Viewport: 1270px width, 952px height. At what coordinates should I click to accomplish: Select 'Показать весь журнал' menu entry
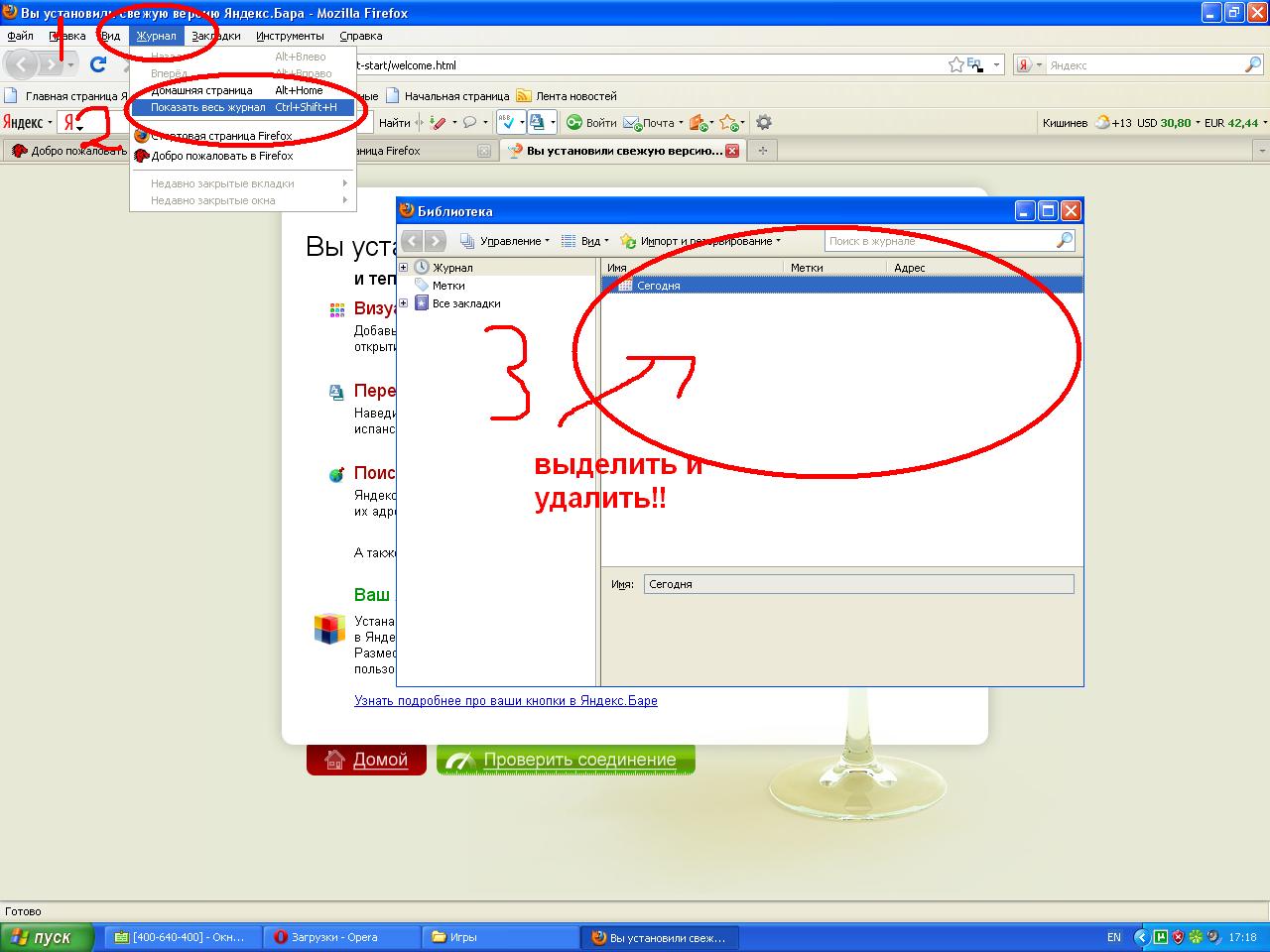pos(243,107)
